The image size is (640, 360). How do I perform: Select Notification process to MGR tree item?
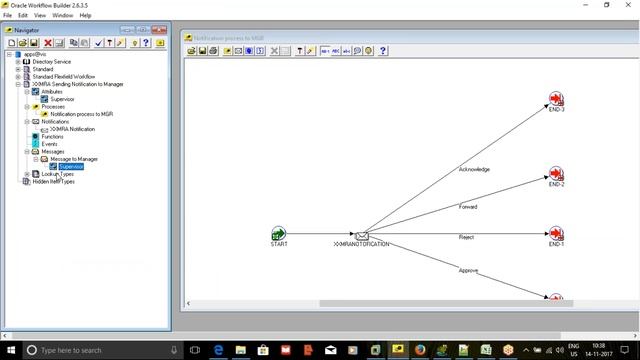(82, 114)
